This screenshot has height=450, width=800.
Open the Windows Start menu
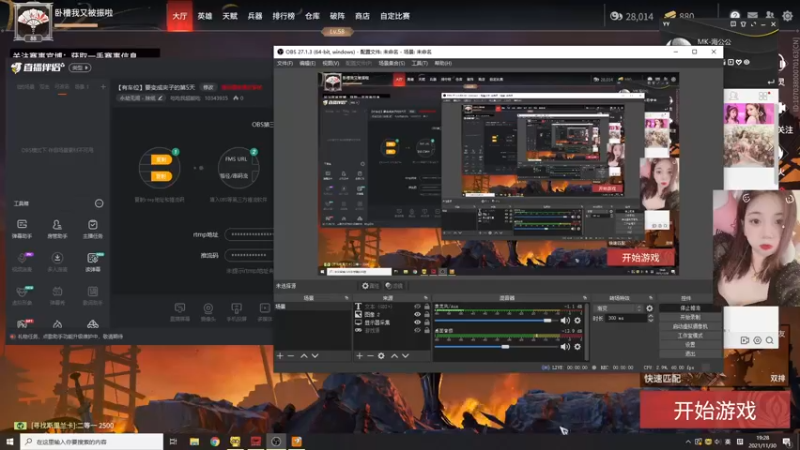tap(10, 441)
